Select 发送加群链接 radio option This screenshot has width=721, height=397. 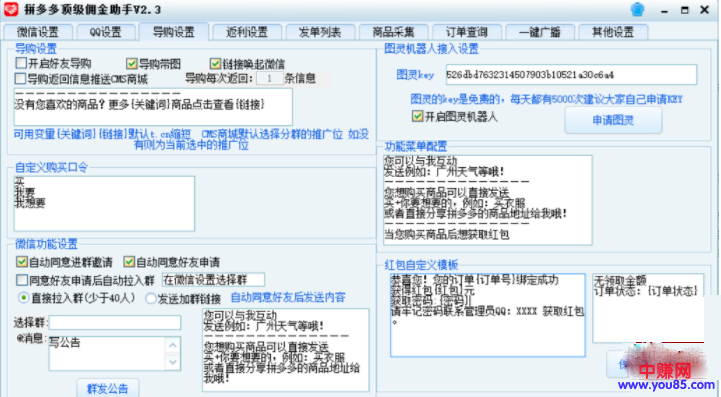[151, 299]
